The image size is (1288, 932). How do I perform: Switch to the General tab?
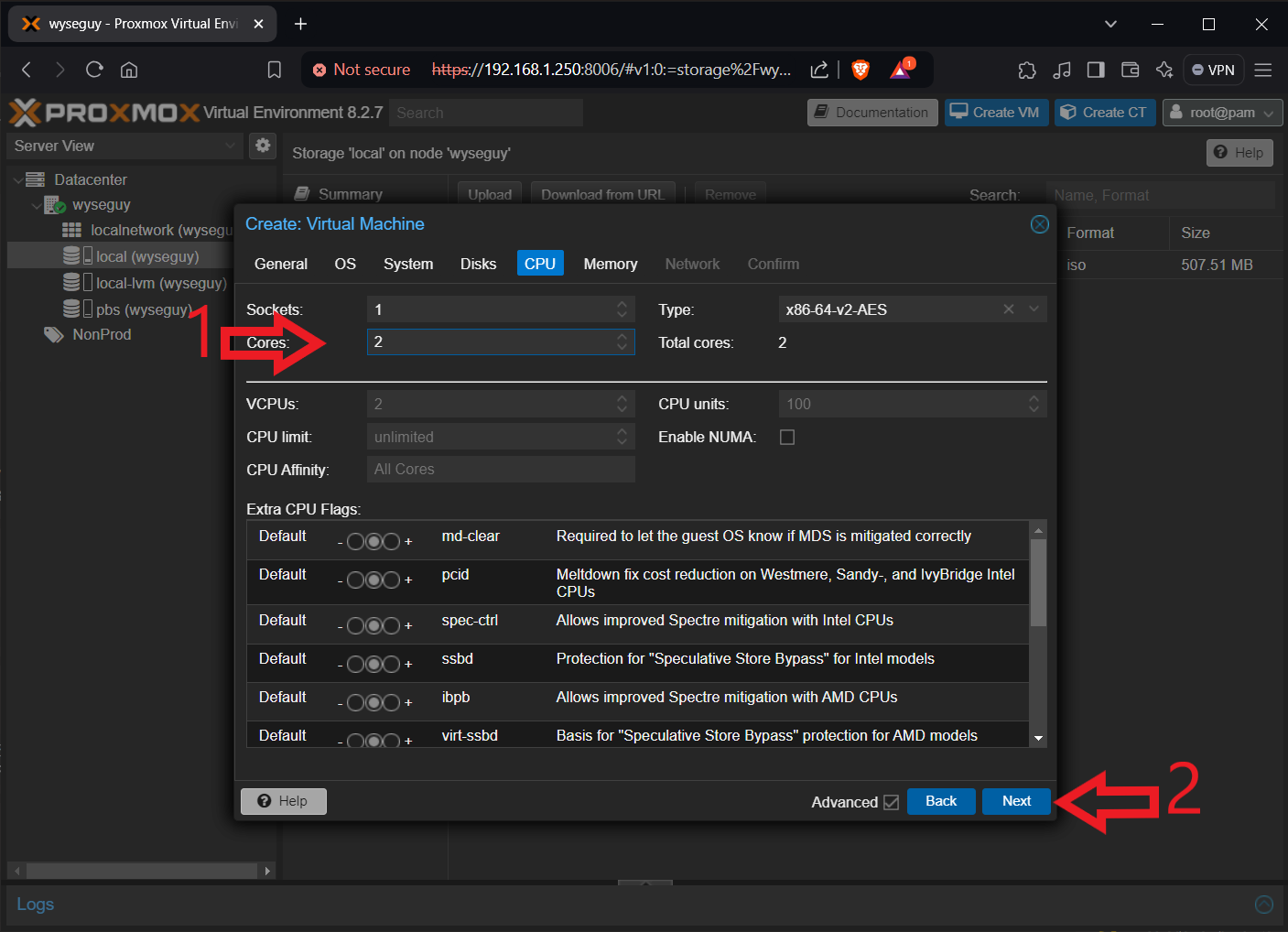point(281,264)
